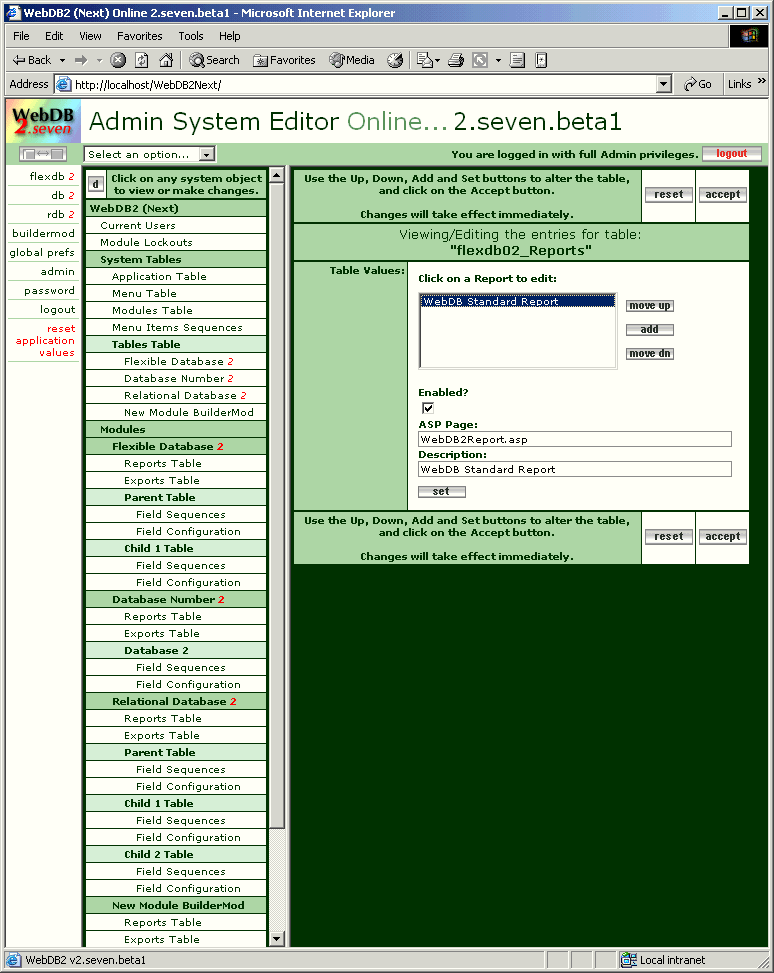Click the red logout button in the header
Screen dimensions: 774x973
(x=732, y=153)
